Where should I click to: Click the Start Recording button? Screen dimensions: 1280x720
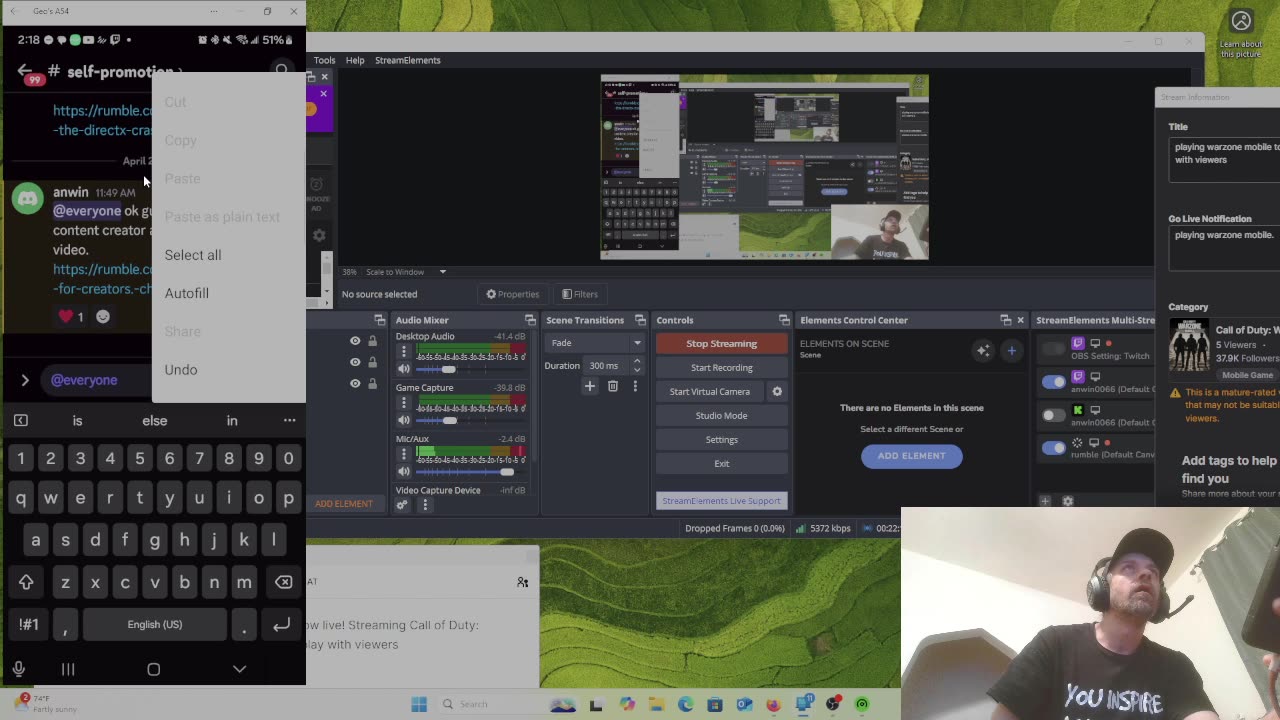(x=721, y=367)
